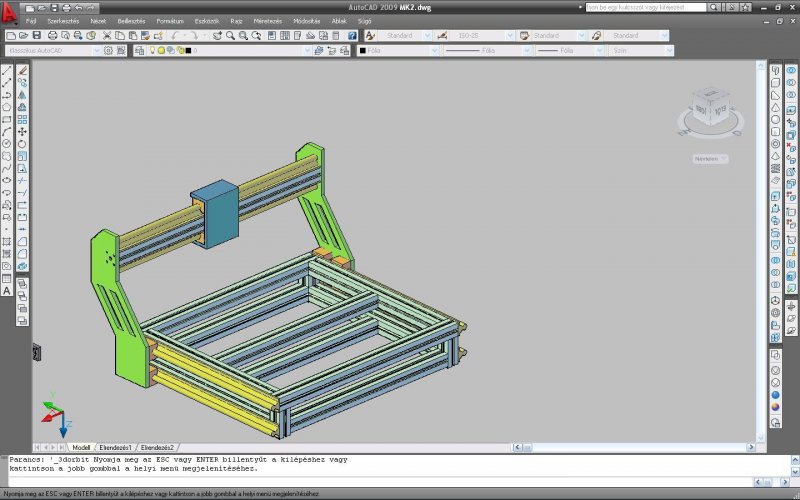The width and height of the screenshot is (800, 500).
Task: Select the Polygon draw tool
Action: pyautogui.click(x=7, y=107)
